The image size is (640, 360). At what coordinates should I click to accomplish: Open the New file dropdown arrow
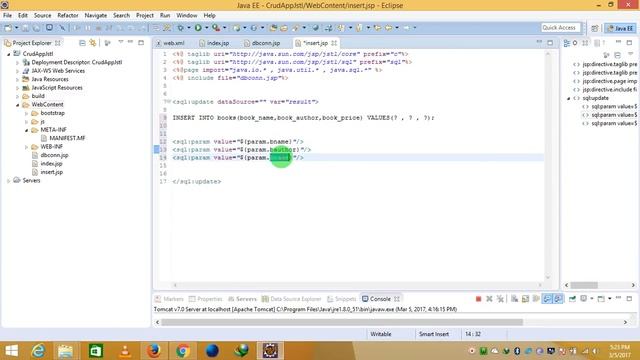16,28
